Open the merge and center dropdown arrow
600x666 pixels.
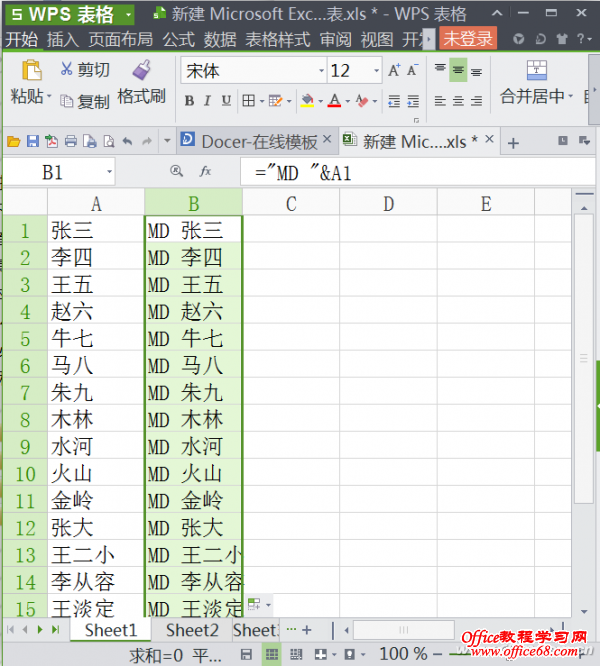[570, 96]
